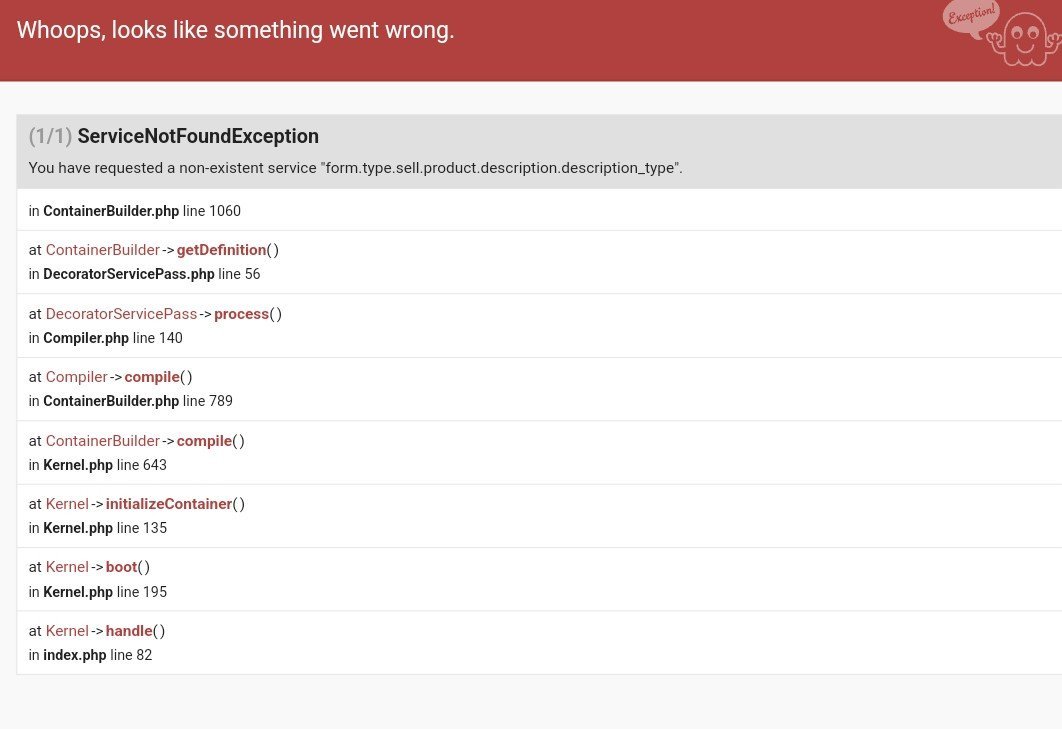Image resolution: width=1062 pixels, height=729 pixels.
Task: Click the process method link
Action: (x=241, y=314)
